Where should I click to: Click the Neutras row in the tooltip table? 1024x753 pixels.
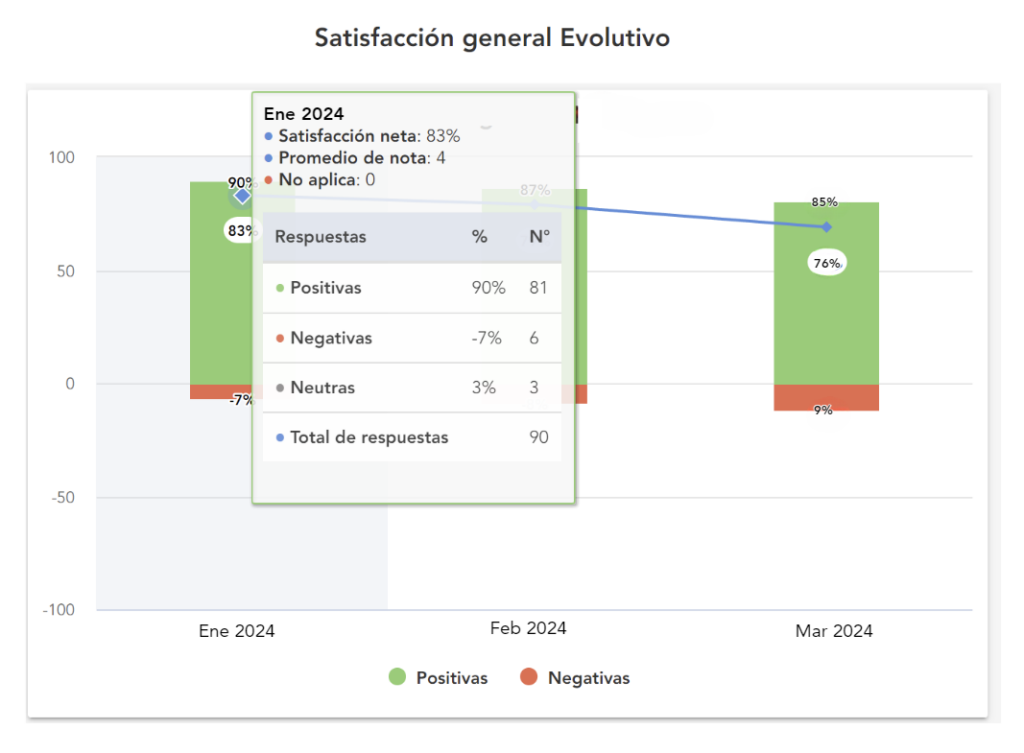(412, 387)
